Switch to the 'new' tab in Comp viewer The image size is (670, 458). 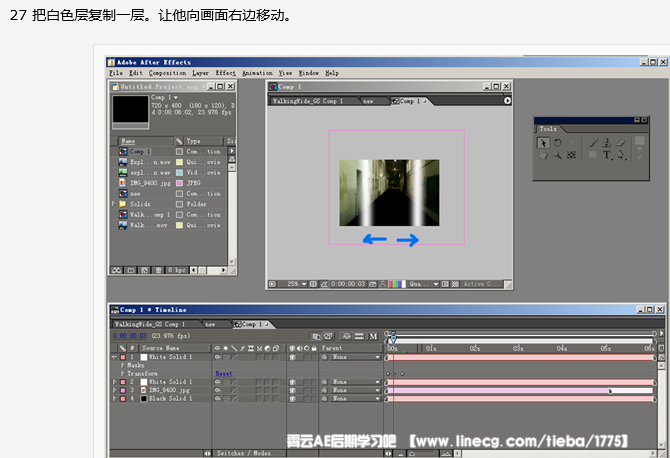pyautogui.click(x=368, y=101)
